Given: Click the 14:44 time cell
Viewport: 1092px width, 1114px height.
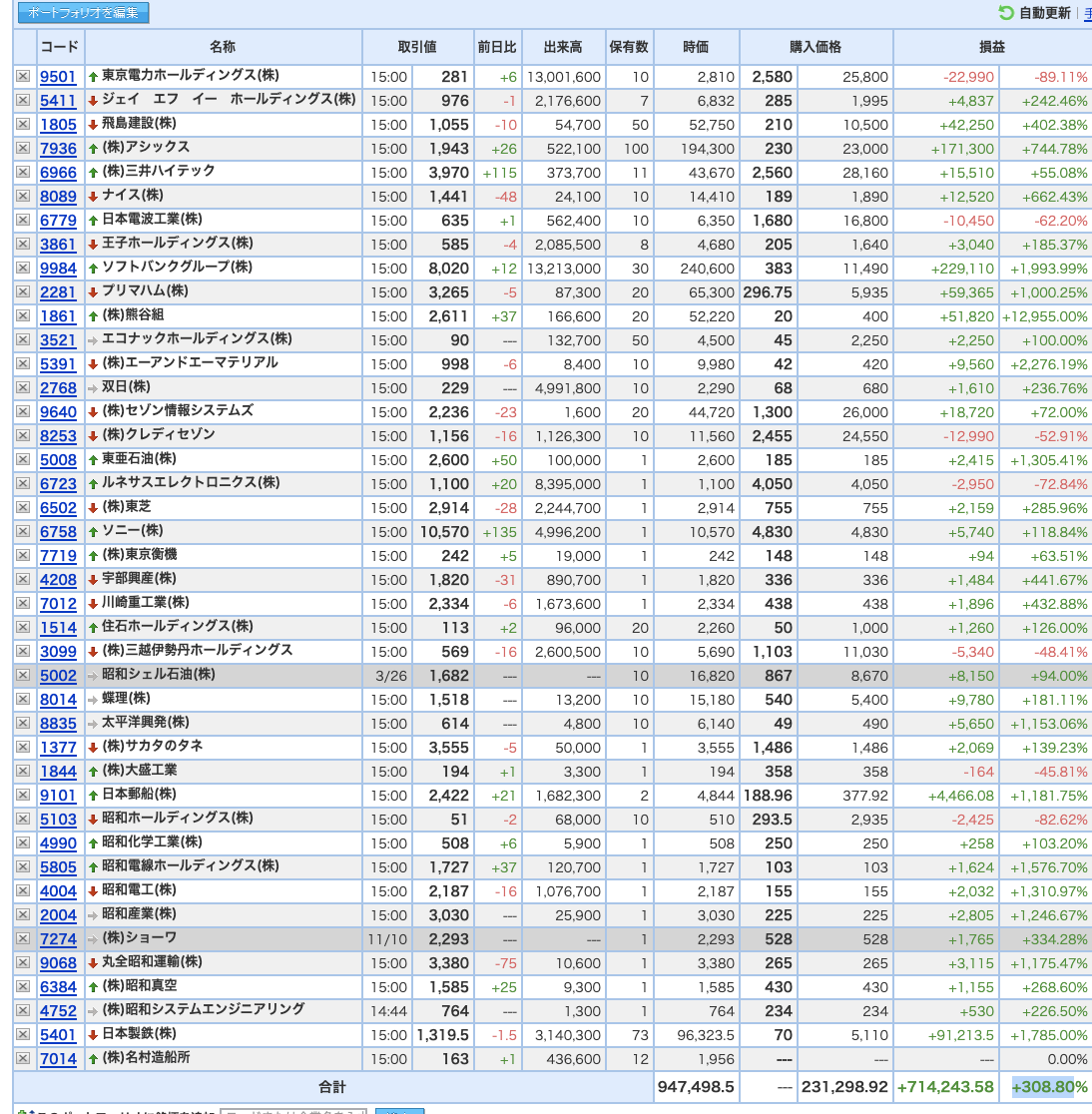Looking at the screenshot, I should coord(388,1011).
